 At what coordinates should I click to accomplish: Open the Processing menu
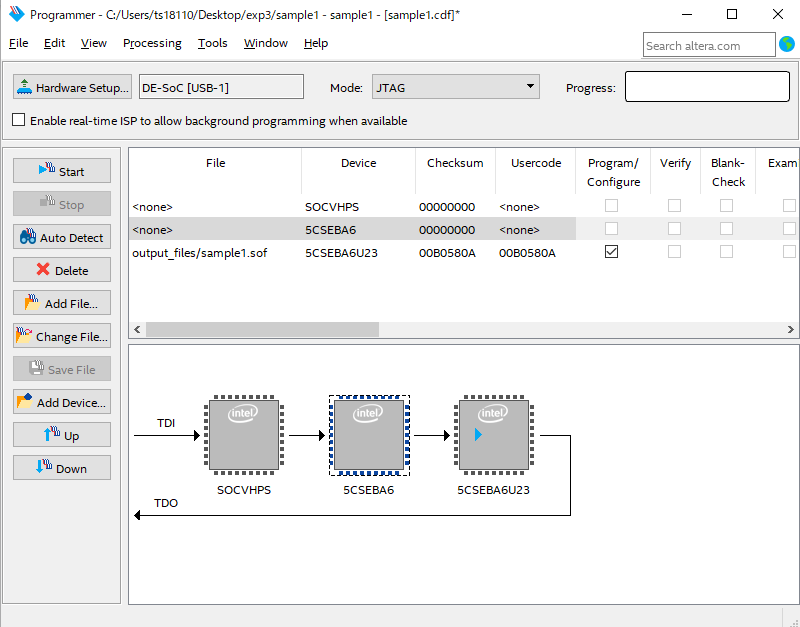[x=152, y=43]
